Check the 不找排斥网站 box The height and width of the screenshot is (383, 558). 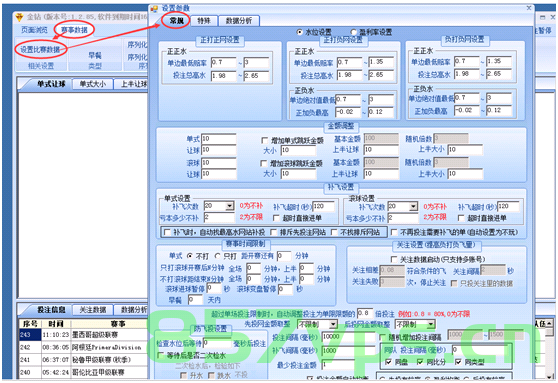334,232
